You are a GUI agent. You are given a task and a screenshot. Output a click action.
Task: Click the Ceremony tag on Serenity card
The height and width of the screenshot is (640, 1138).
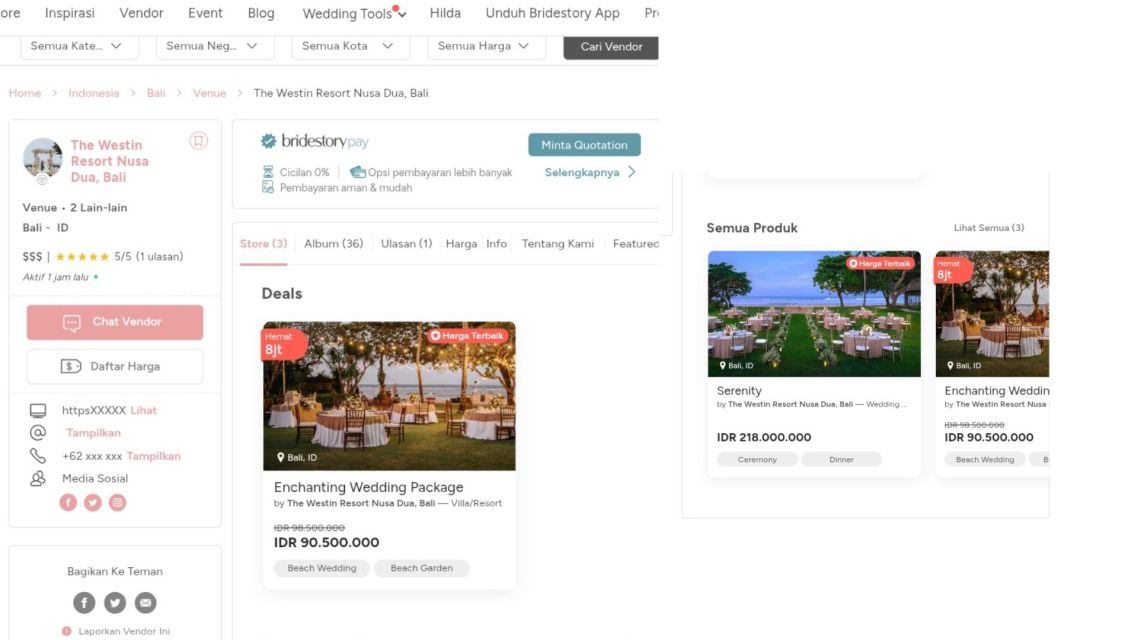click(x=757, y=459)
